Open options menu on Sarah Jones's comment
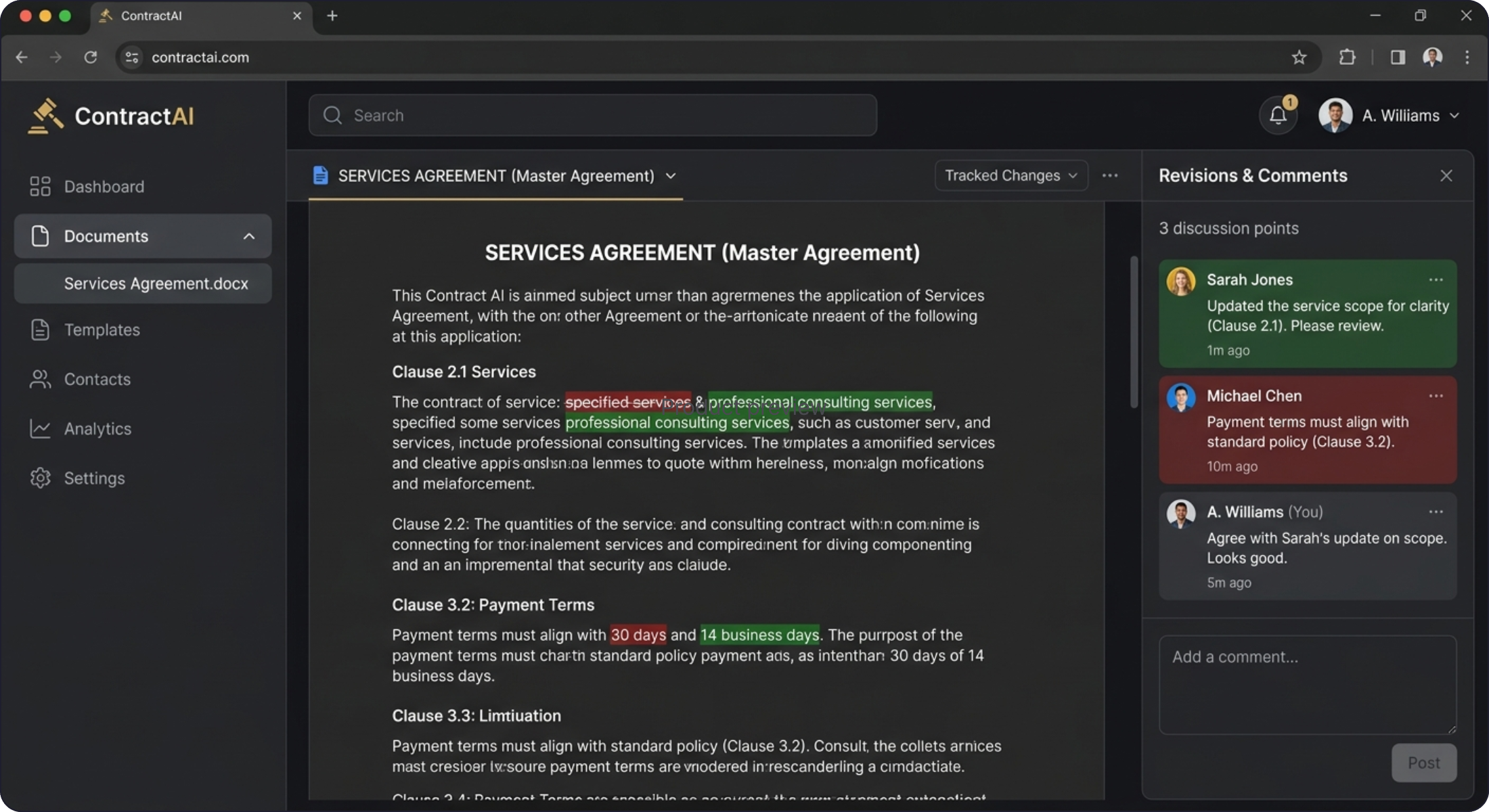The image size is (1489, 812). point(1436,279)
